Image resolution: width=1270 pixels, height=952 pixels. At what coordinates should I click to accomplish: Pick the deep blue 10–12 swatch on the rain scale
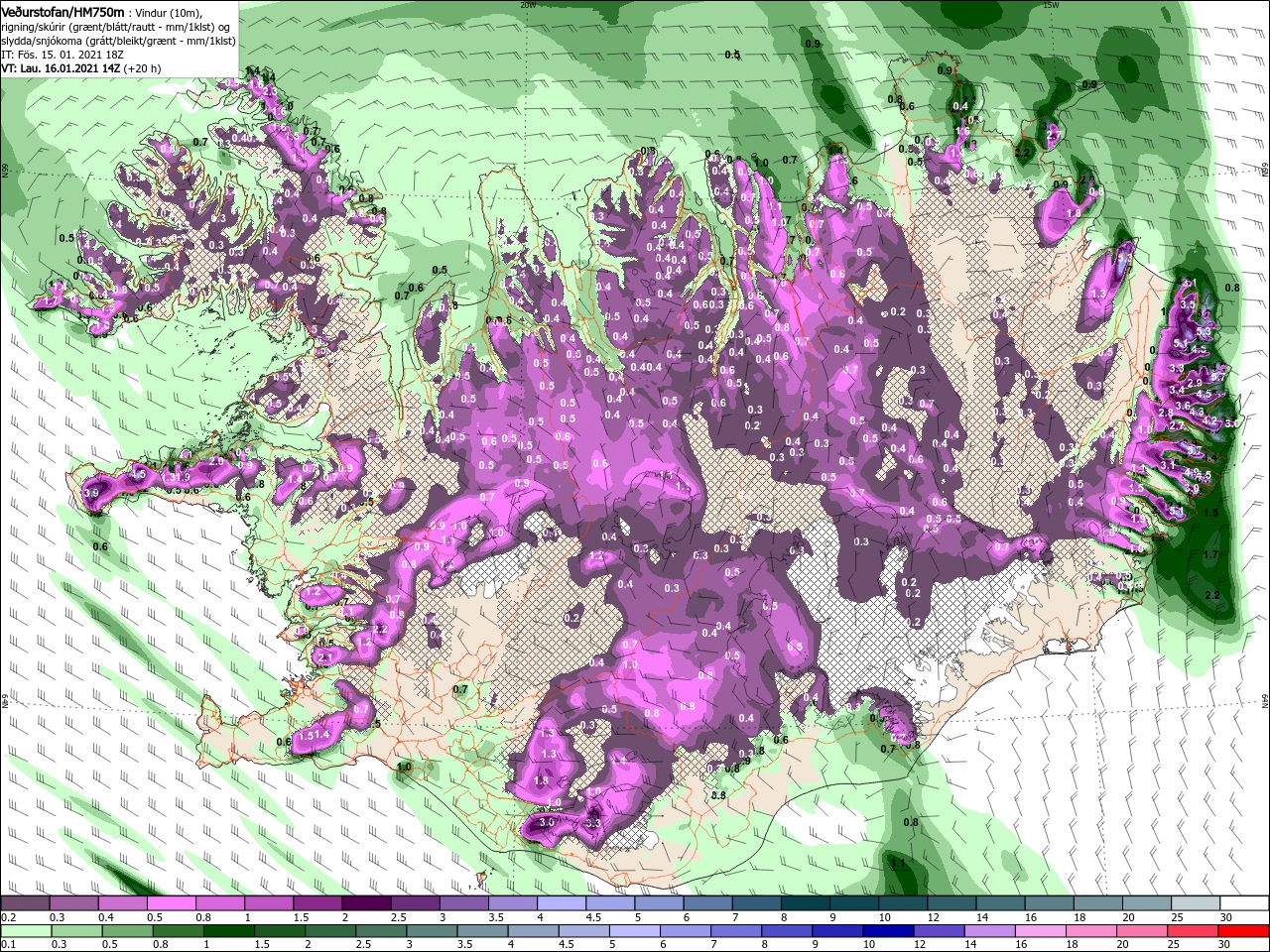point(887,931)
